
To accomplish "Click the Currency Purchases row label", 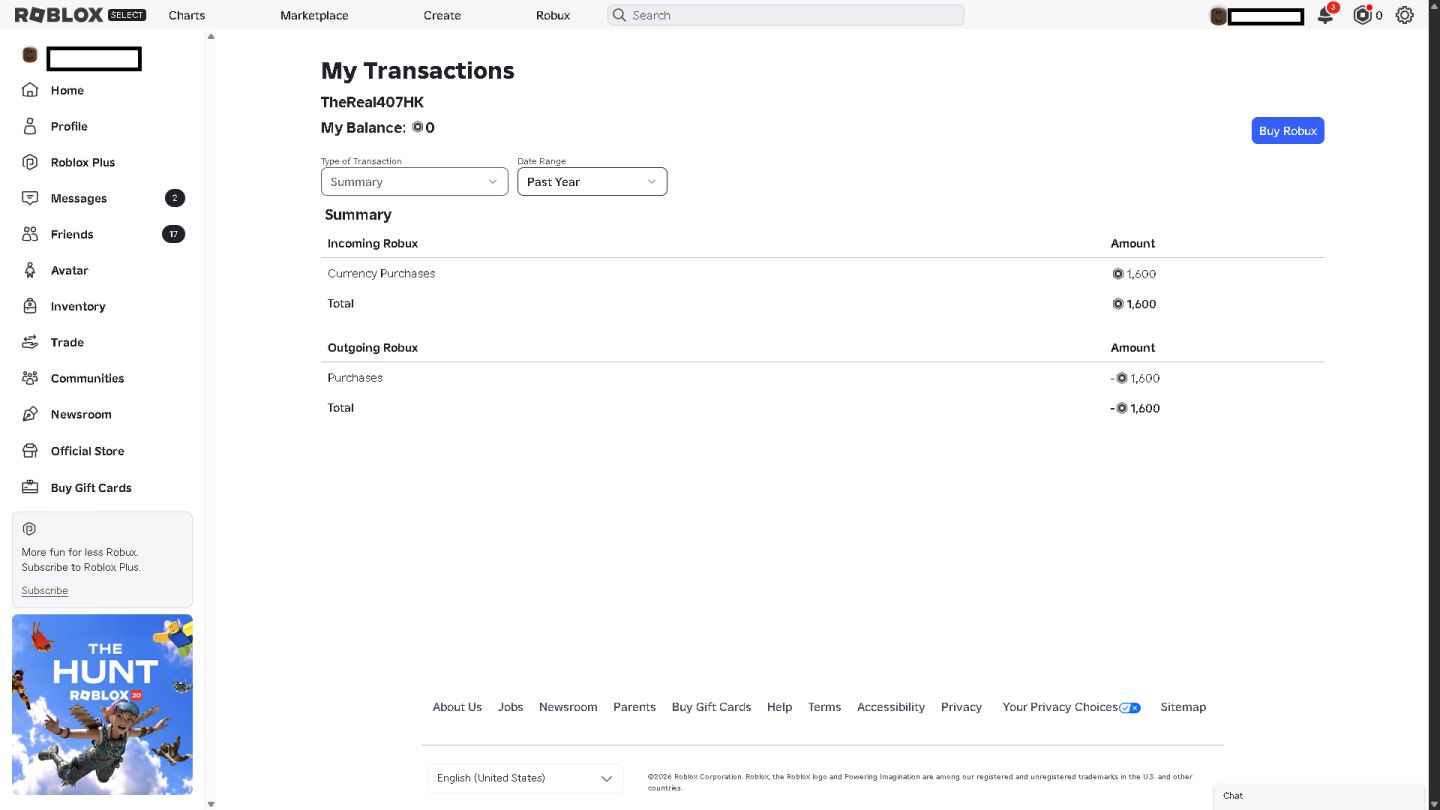I will click(381, 273).
